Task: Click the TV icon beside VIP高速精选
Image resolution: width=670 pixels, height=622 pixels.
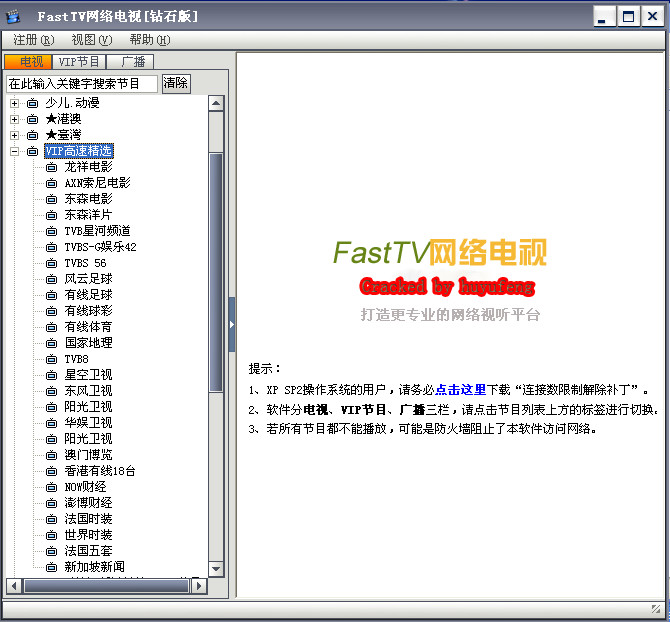Action: click(x=32, y=151)
